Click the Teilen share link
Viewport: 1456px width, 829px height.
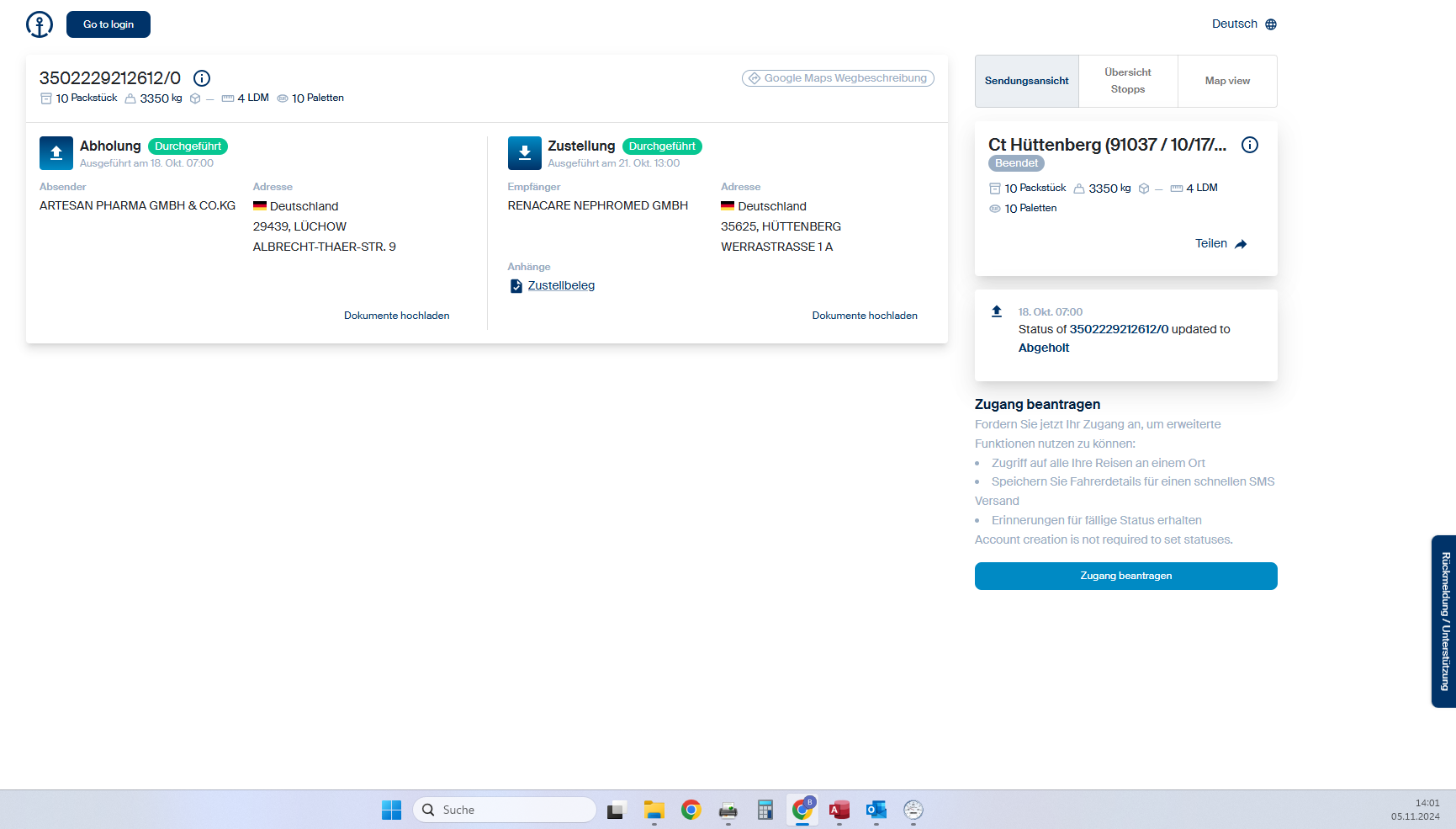[x=1211, y=243]
